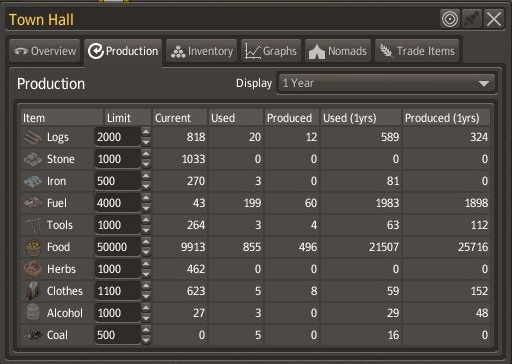Click the Food limit field showing 50000
512x364 pixels.
click(x=118, y=247)
